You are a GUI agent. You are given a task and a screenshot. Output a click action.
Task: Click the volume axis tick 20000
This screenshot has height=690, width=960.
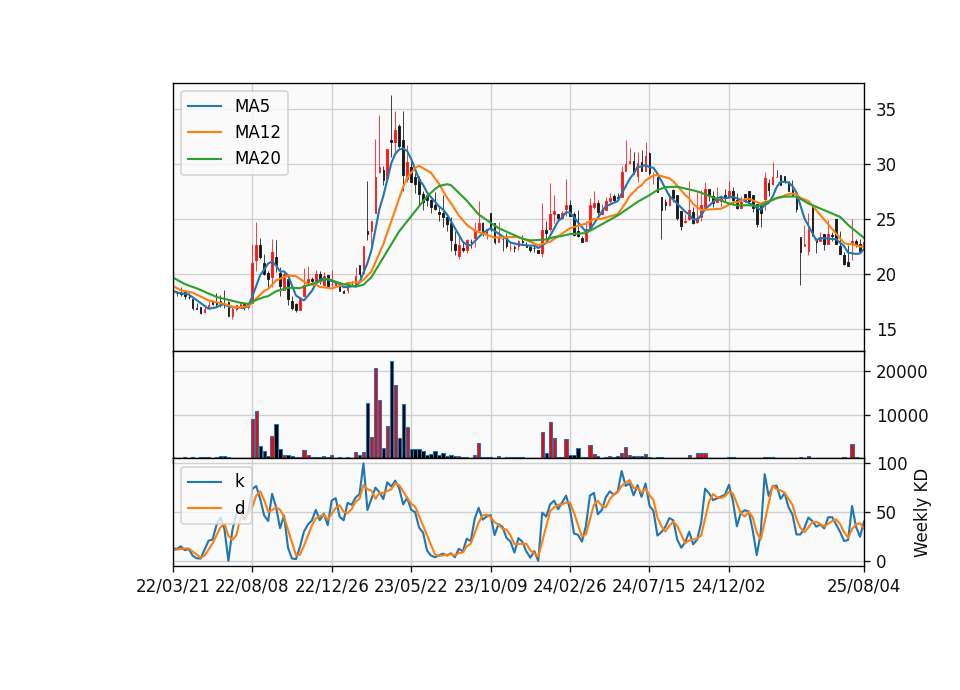pos(902,372)
